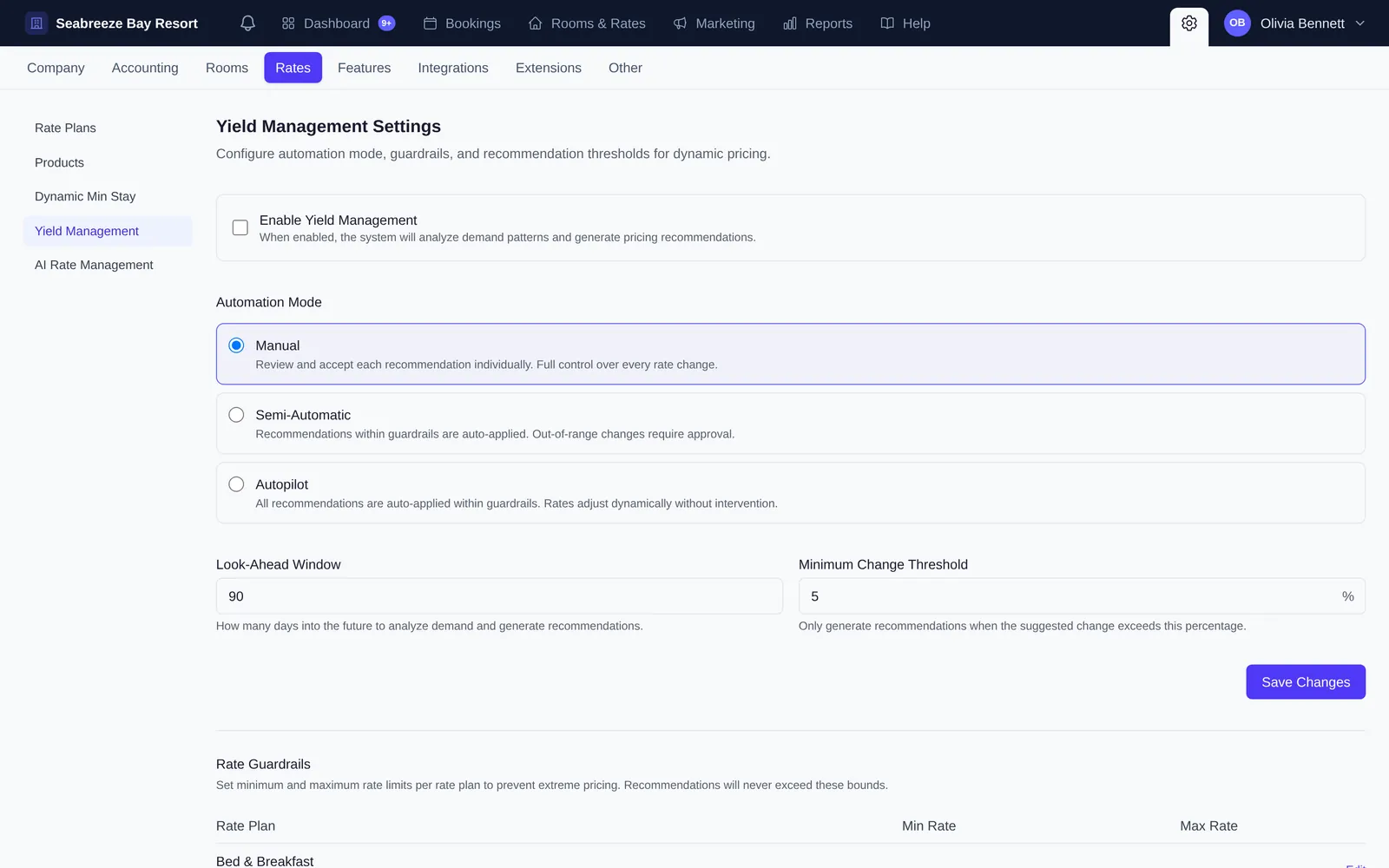Click the Marketing megaphone icon

tap(680, 23)
